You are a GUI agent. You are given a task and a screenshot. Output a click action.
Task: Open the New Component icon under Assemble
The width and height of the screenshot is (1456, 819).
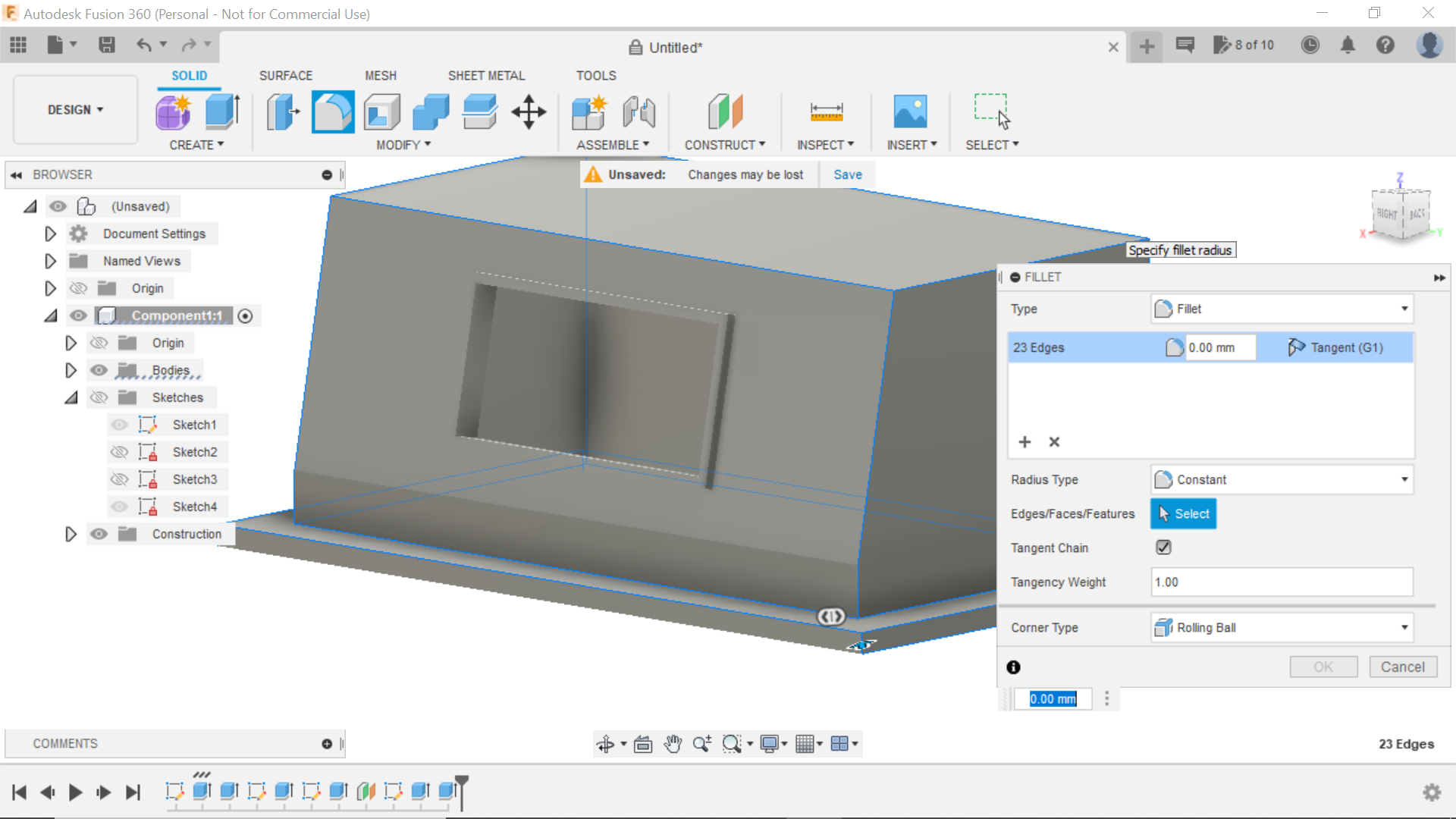(x=590, y=111)
